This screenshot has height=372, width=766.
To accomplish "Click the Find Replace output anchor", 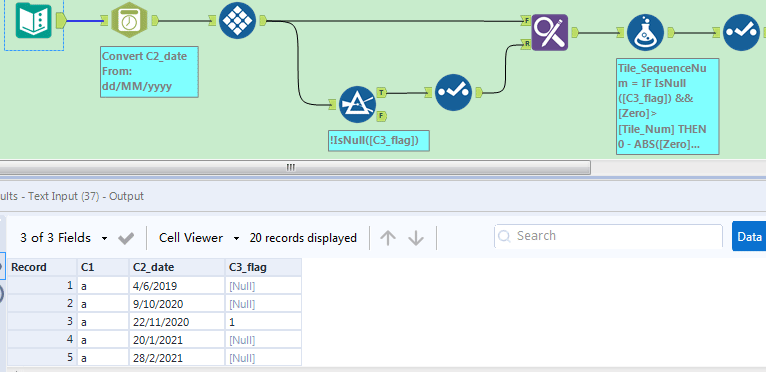I will pos(574,32).
